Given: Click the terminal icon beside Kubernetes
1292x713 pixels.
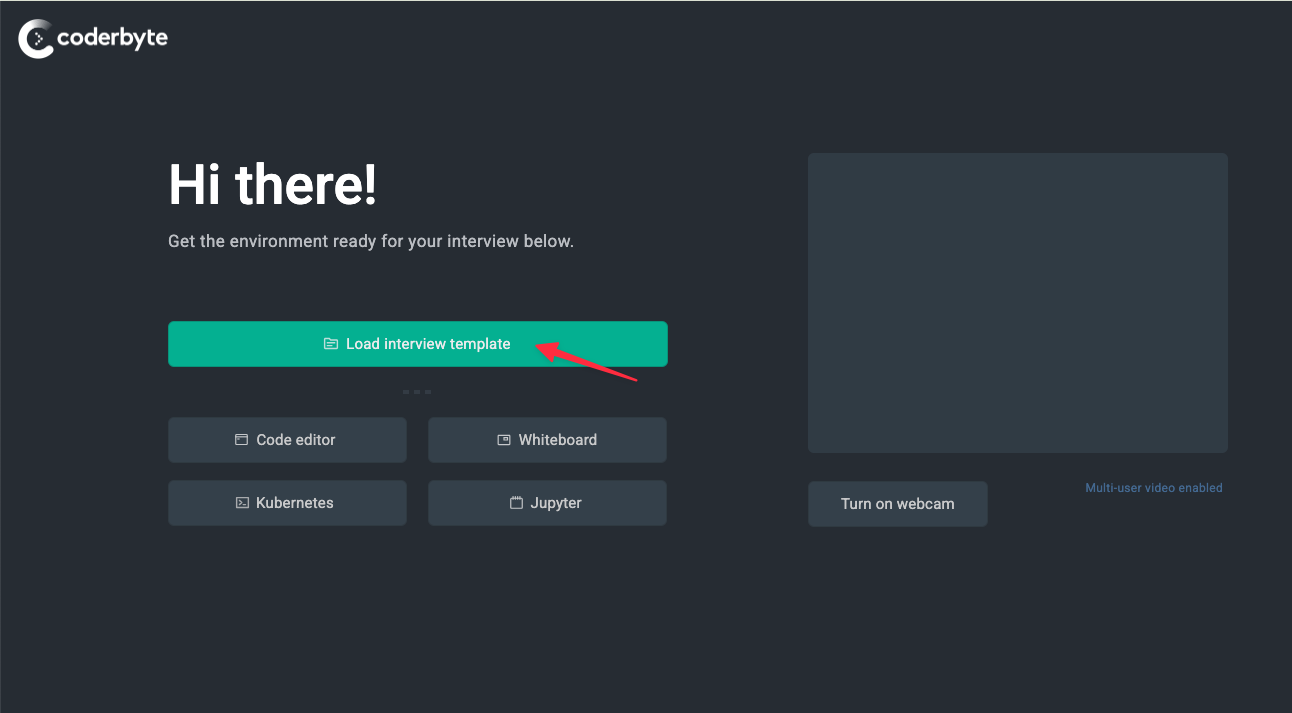Looking at the screenshot, I should (x=242, y=503).
